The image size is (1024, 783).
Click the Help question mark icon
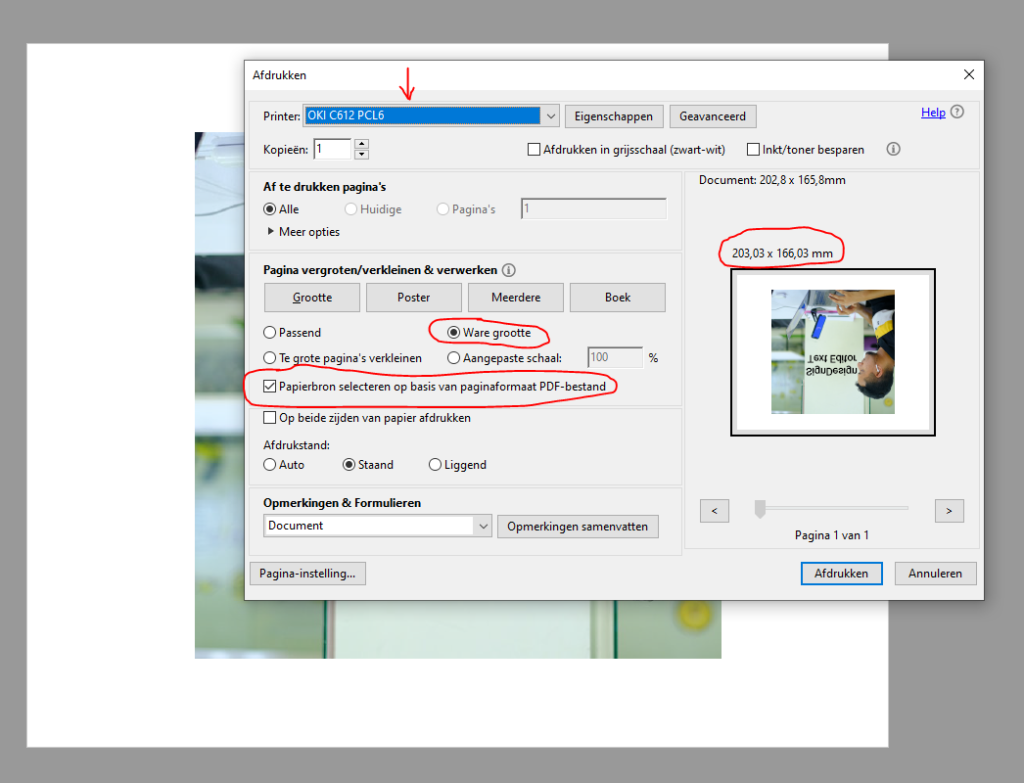[x=957, y=113]
